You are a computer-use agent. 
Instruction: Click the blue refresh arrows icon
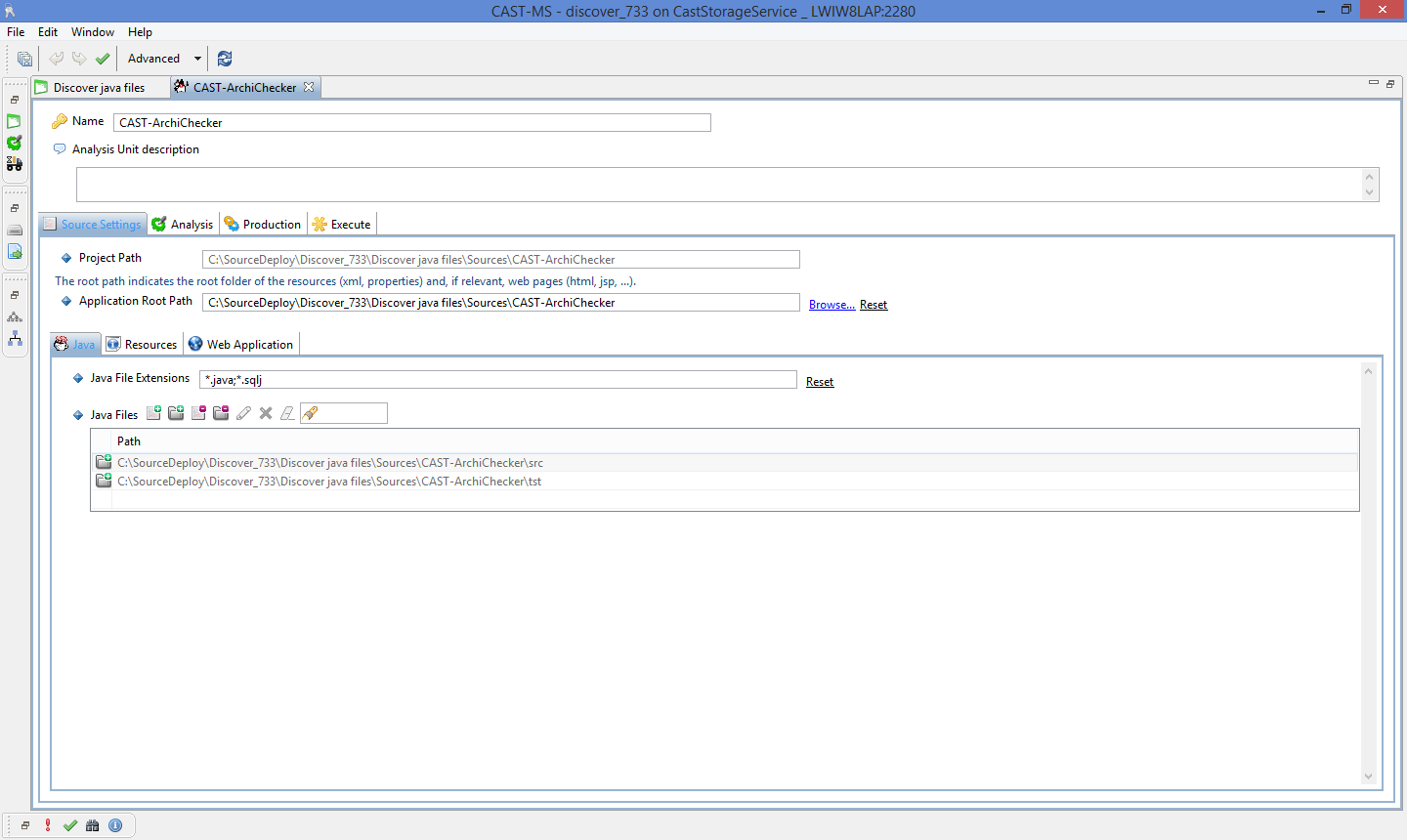click(225, 59)
